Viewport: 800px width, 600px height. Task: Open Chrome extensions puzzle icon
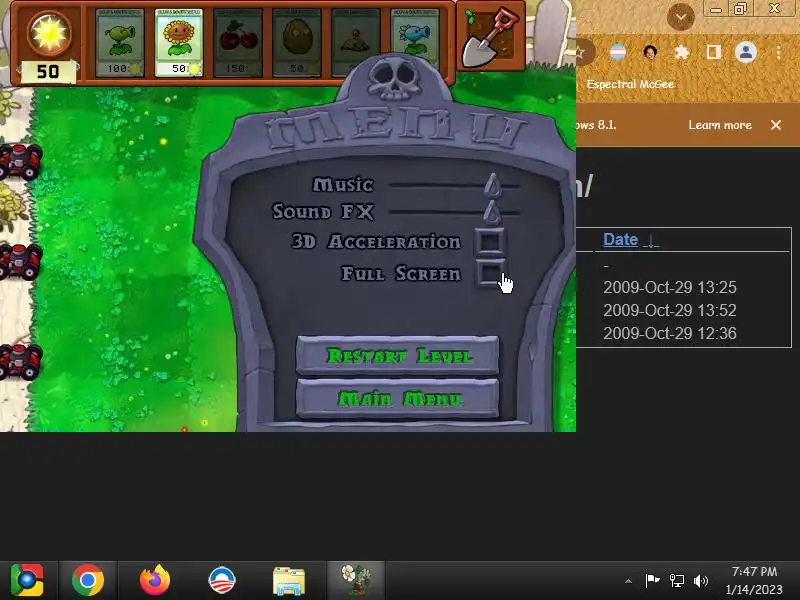pyautogui.click(x=682, y=52)
